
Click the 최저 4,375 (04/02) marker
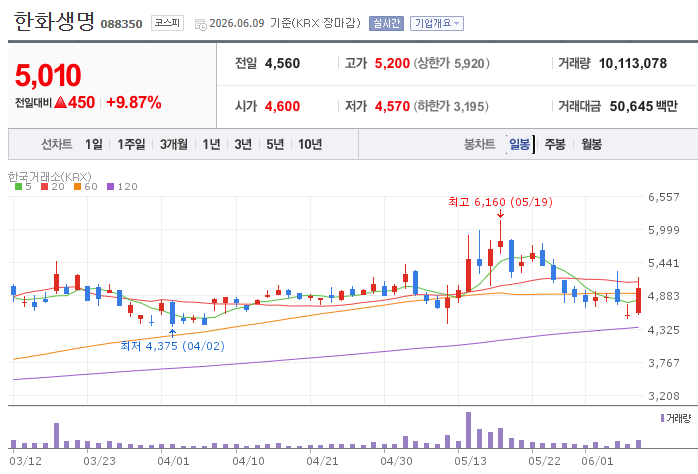pos(172,346)
